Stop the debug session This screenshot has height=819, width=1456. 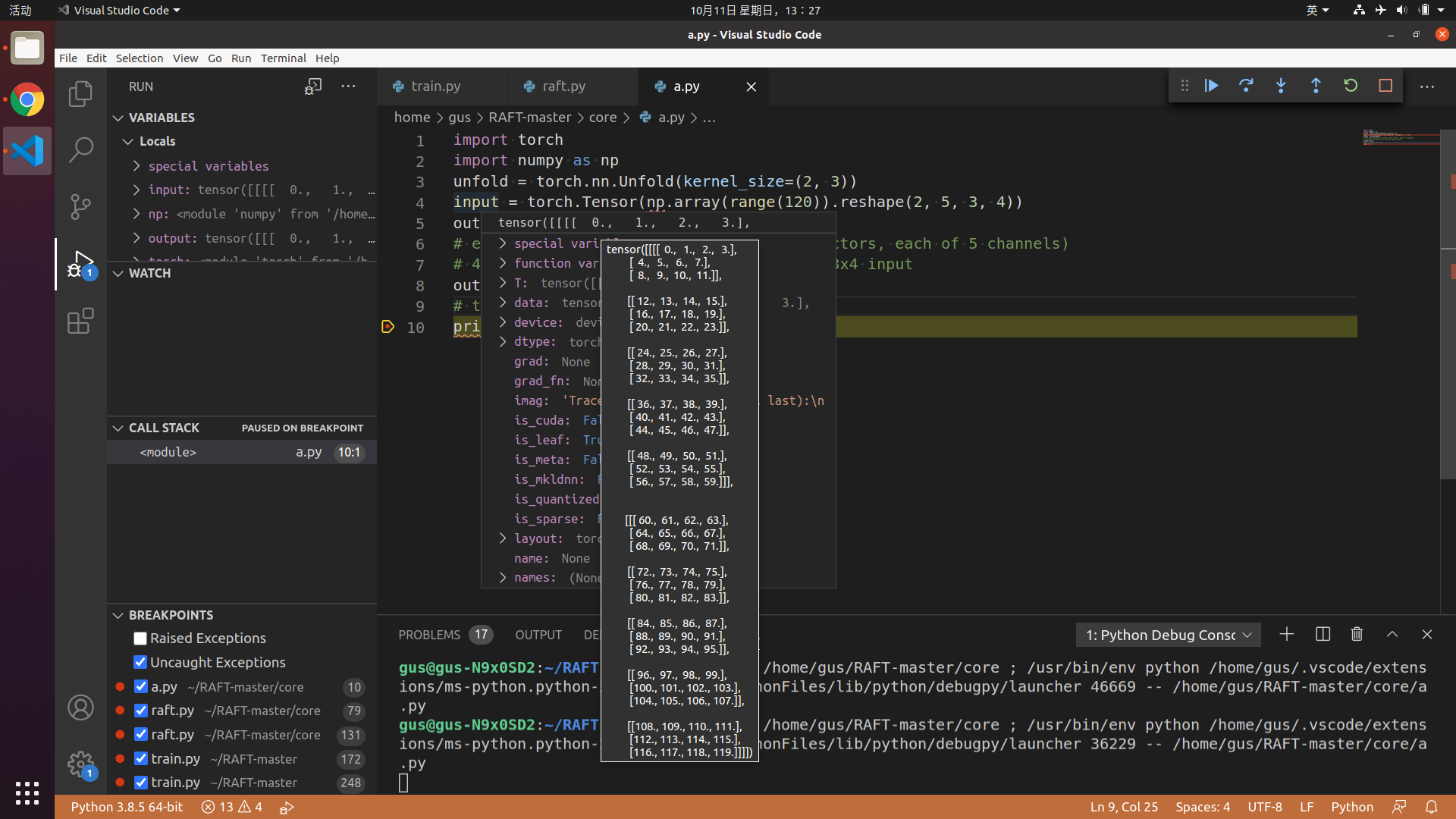[1385, 86]
